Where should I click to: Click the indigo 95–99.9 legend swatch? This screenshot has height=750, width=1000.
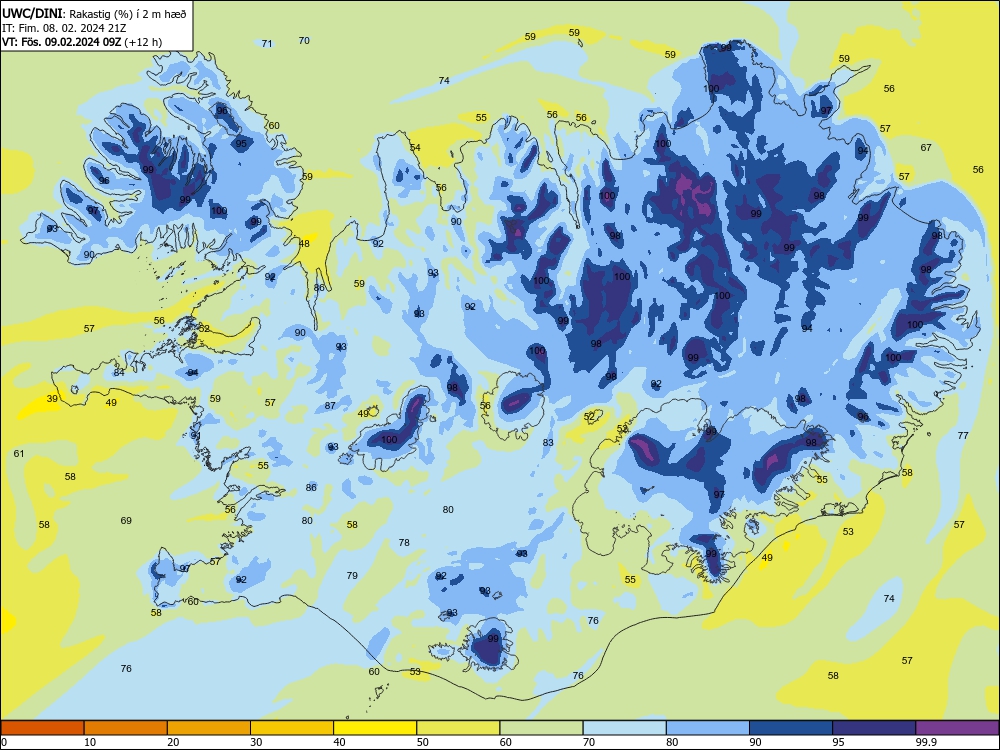(874, 728)
